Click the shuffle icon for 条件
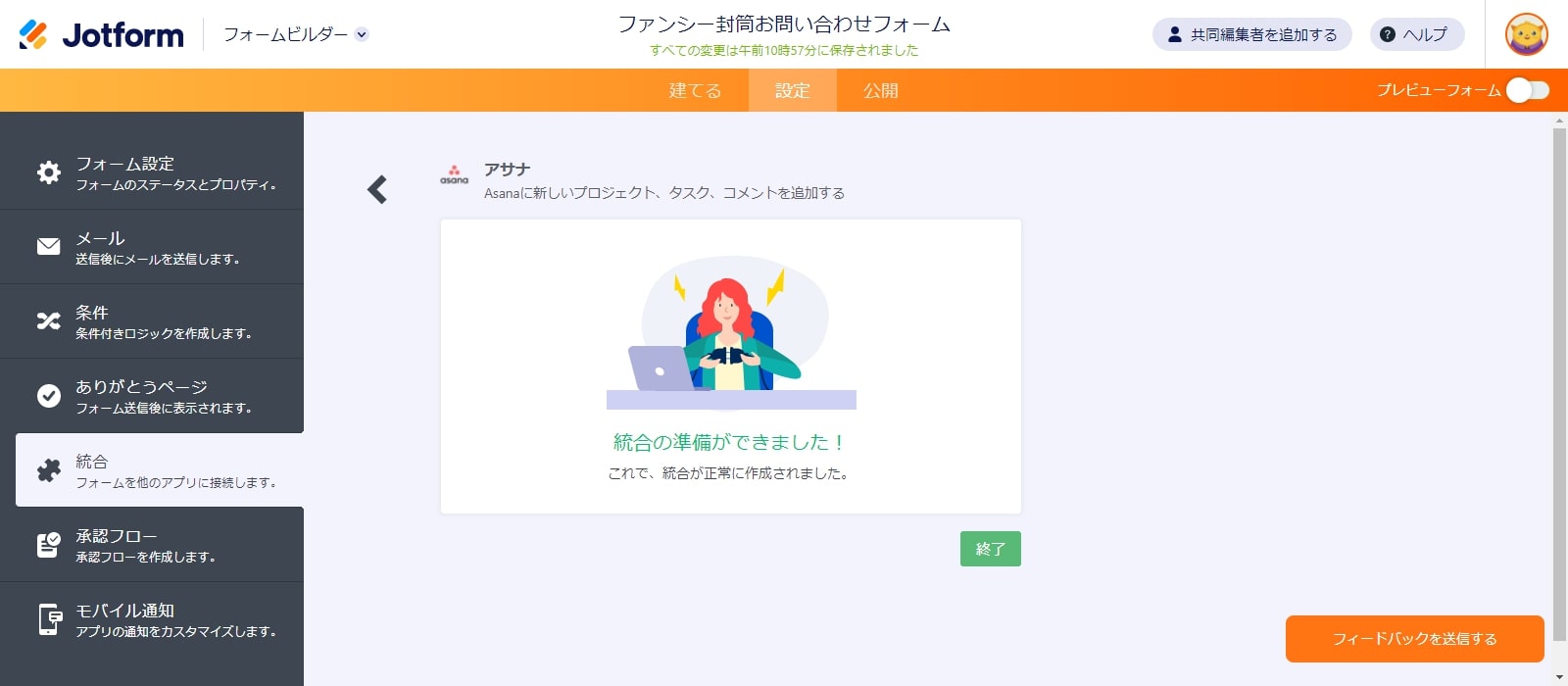The image size is (1568, 686). (x=48, y=321)
